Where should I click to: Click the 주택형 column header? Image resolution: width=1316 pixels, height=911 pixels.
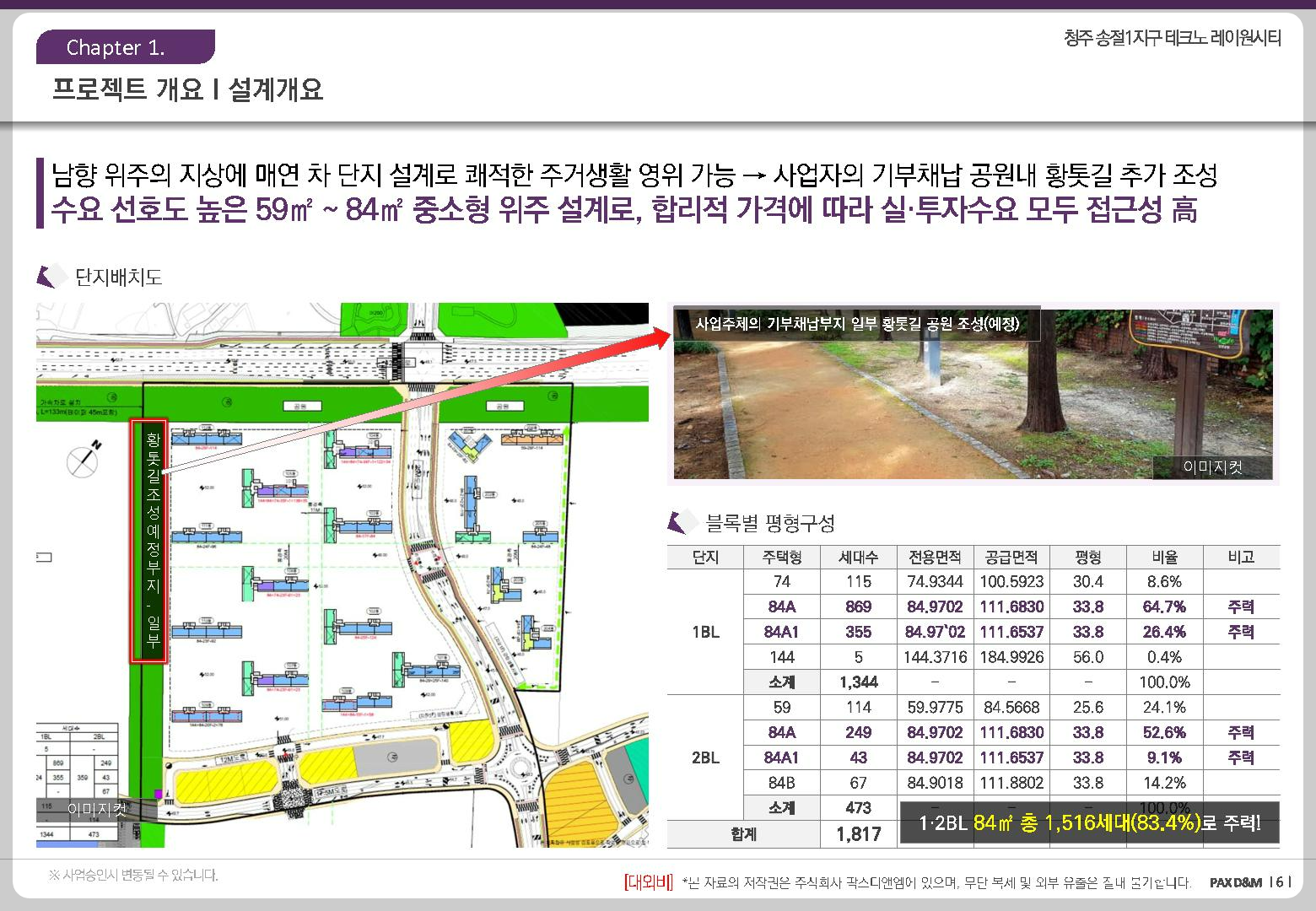(x=782, y=557)
